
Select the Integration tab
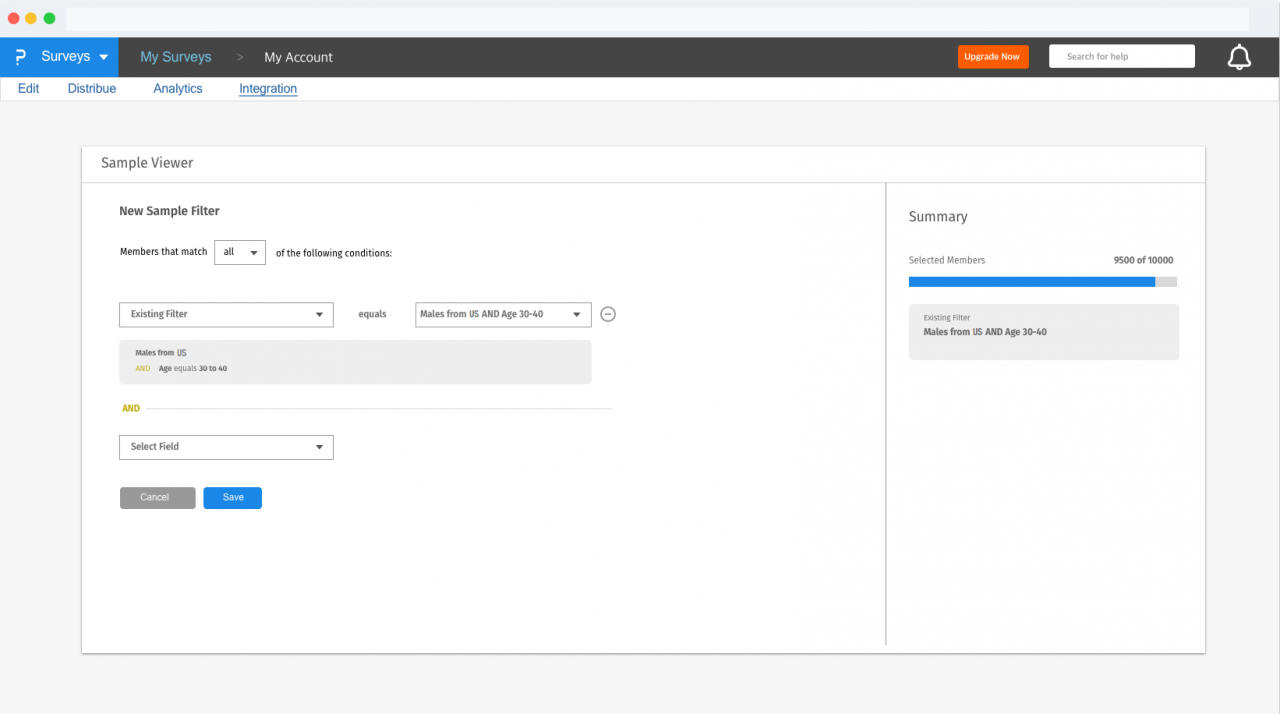pos(267,88)
